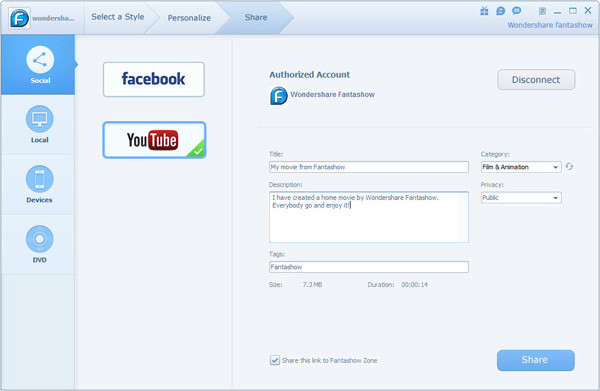Go to Select a Style step
The height and width of the screenshot is (391, 600).
(118, 17)
